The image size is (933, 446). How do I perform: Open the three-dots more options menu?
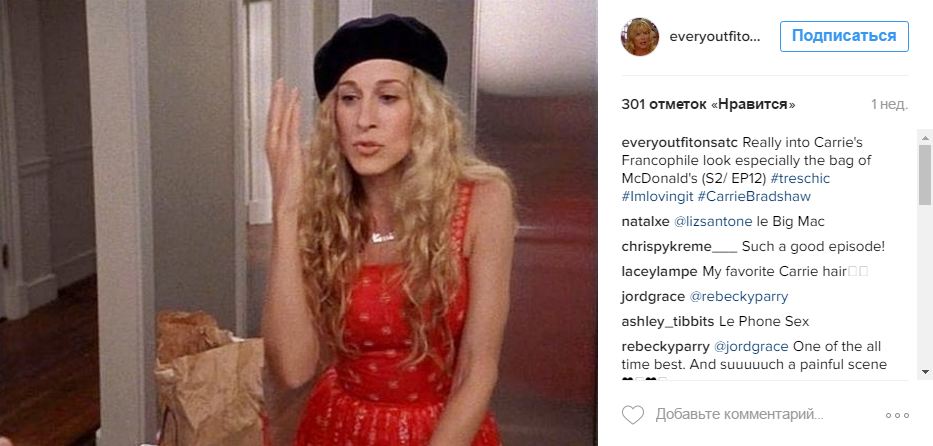[x=897, y=416]
